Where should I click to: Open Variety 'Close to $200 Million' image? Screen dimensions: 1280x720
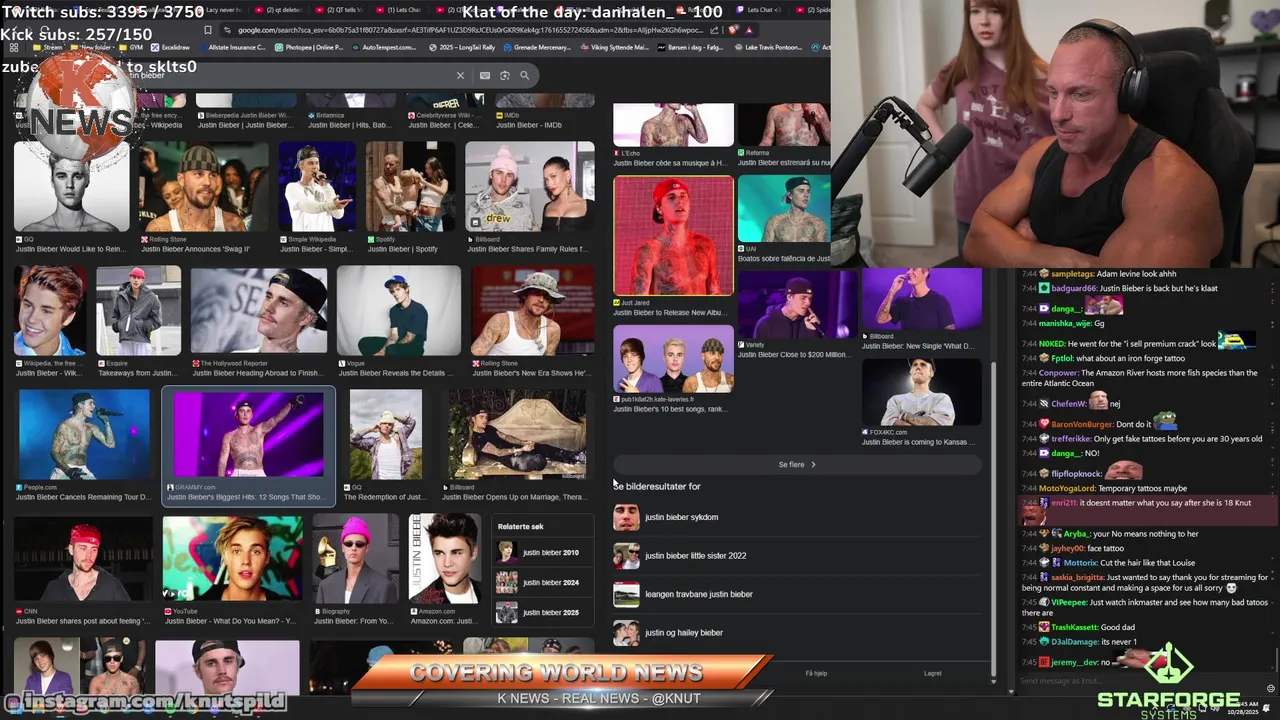(797, 304)
